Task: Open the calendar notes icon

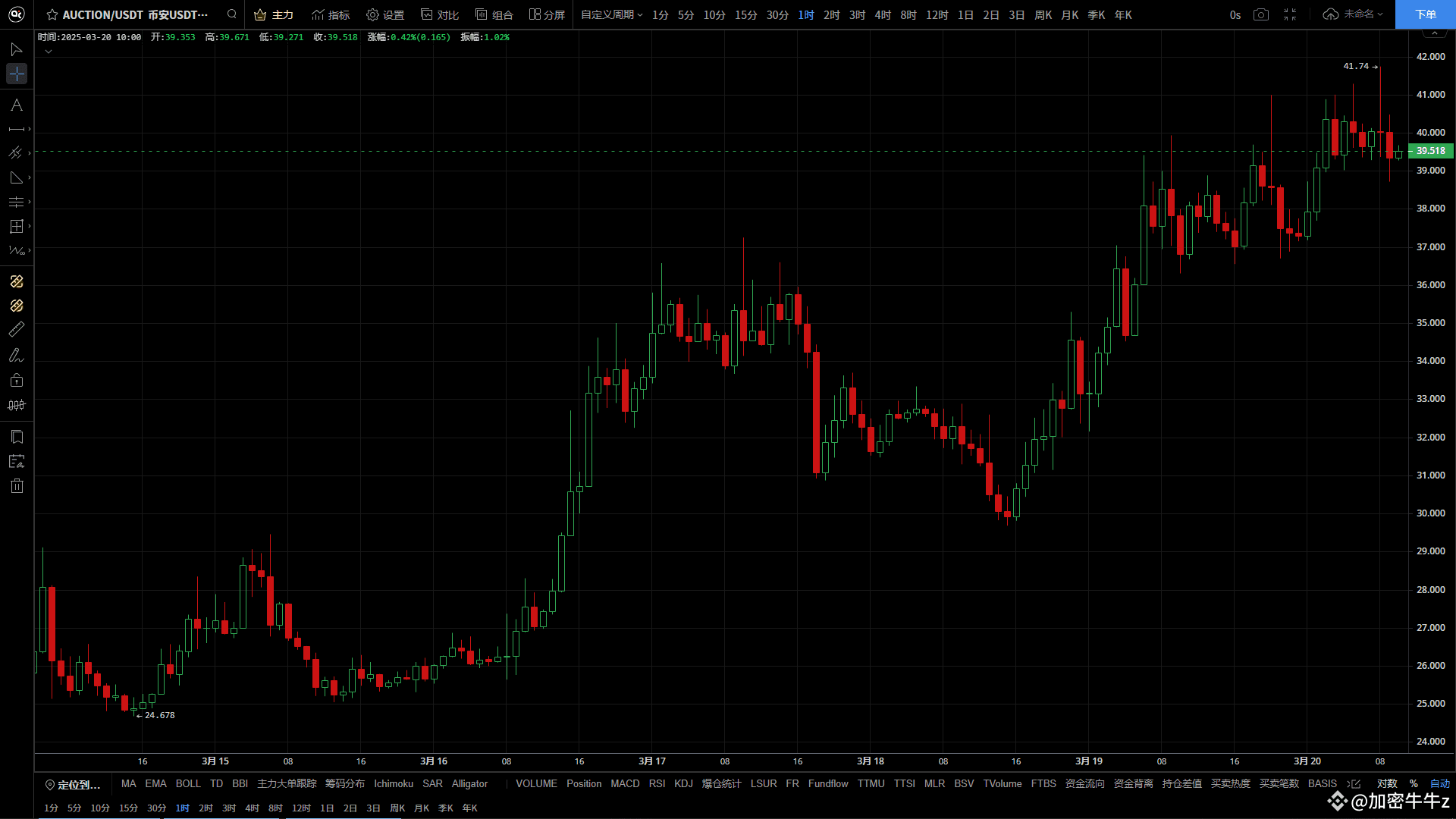Action: (x=16, y=461)
